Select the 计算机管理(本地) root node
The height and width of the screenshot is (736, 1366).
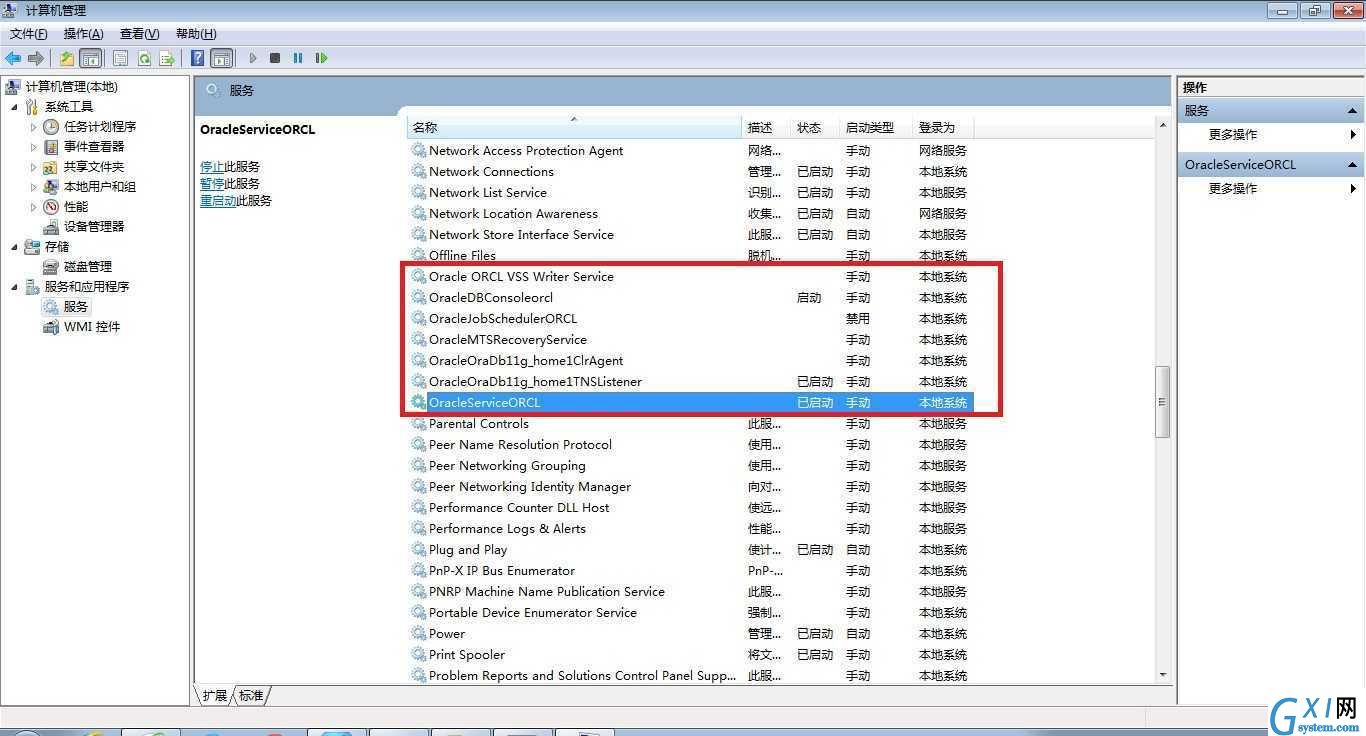[71, 87]
